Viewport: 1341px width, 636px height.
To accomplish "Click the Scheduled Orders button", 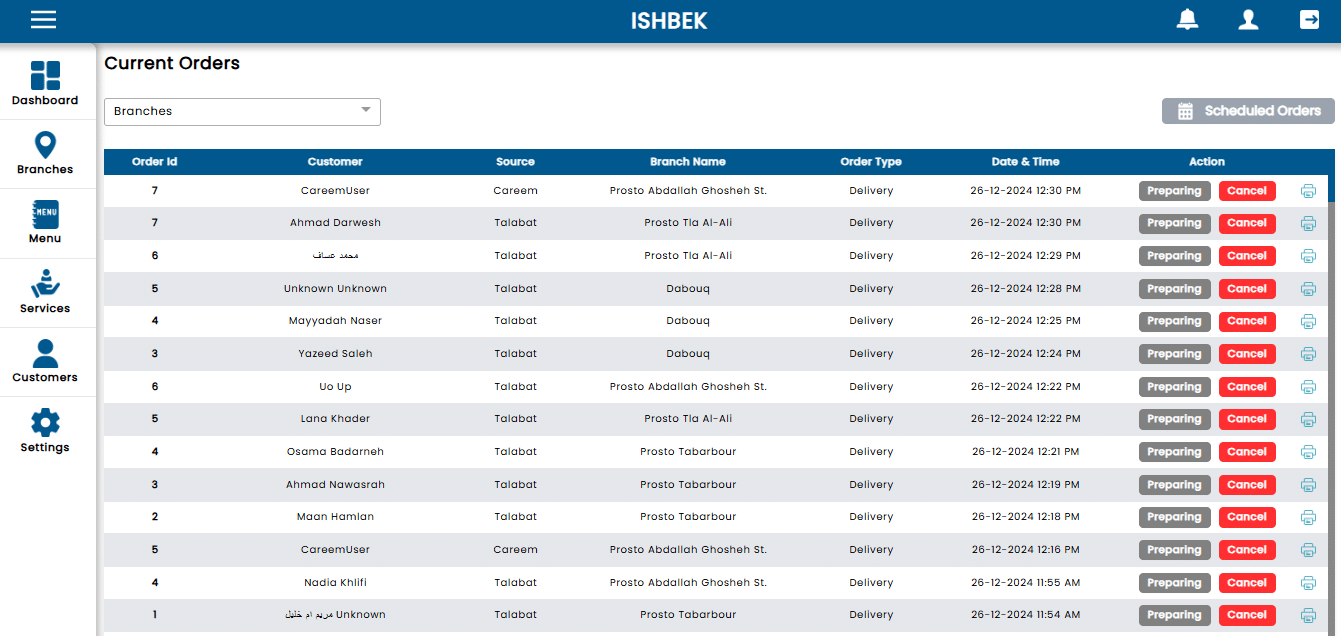I will click(1248, 111).
